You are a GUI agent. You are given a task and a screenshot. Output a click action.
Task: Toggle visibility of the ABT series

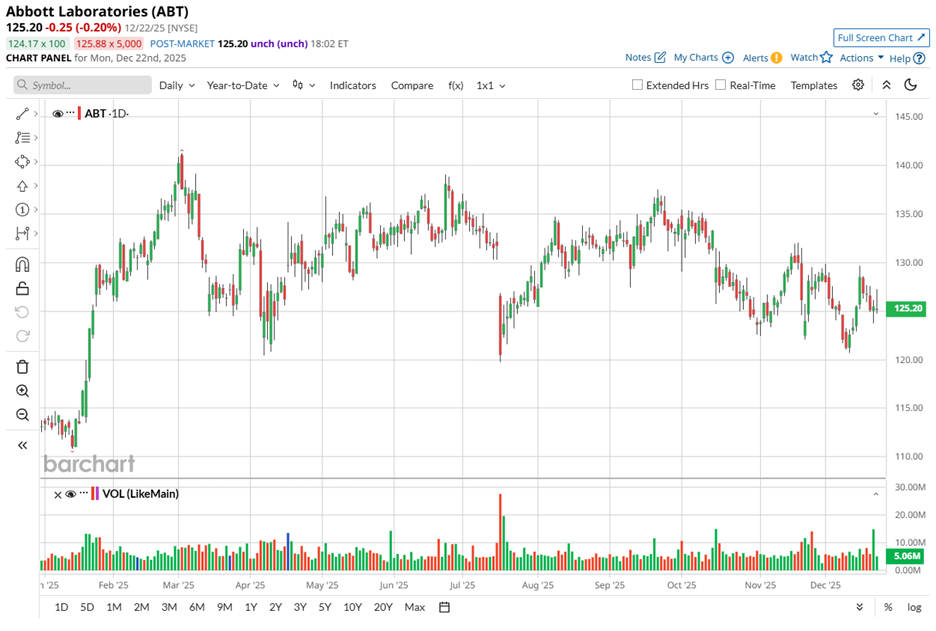pyautogui.click(x=58, y=113)
